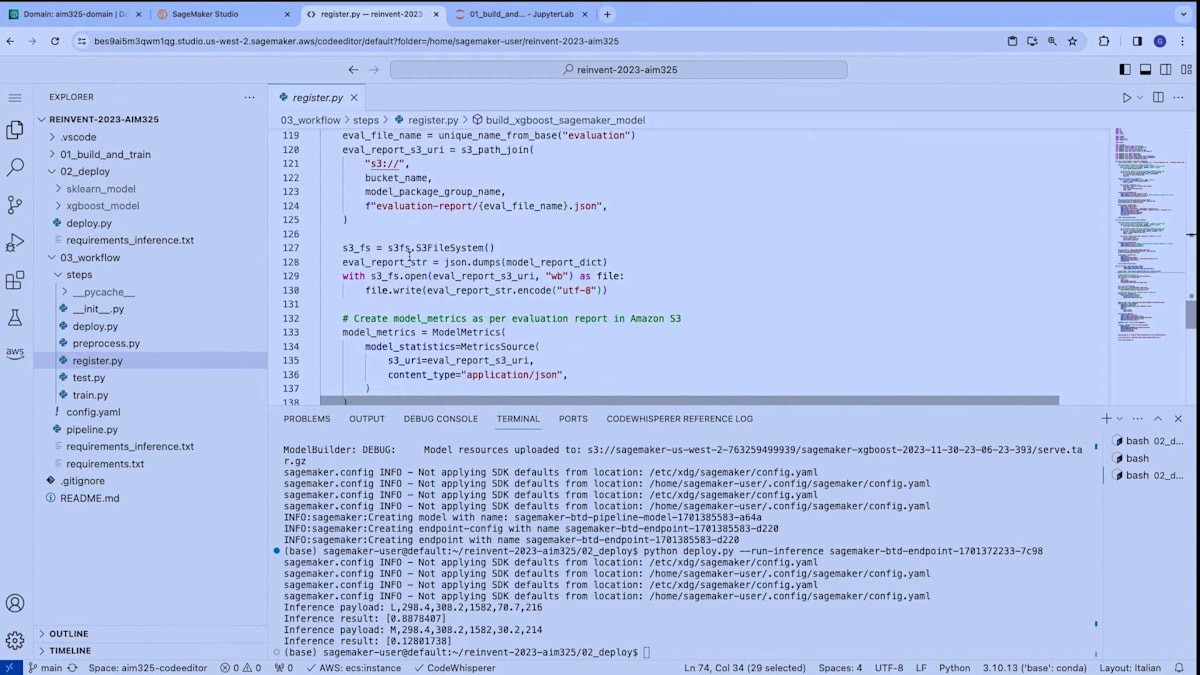Click the command center search box
Screen dimensions: 1200x675
(x=619, y=70)
